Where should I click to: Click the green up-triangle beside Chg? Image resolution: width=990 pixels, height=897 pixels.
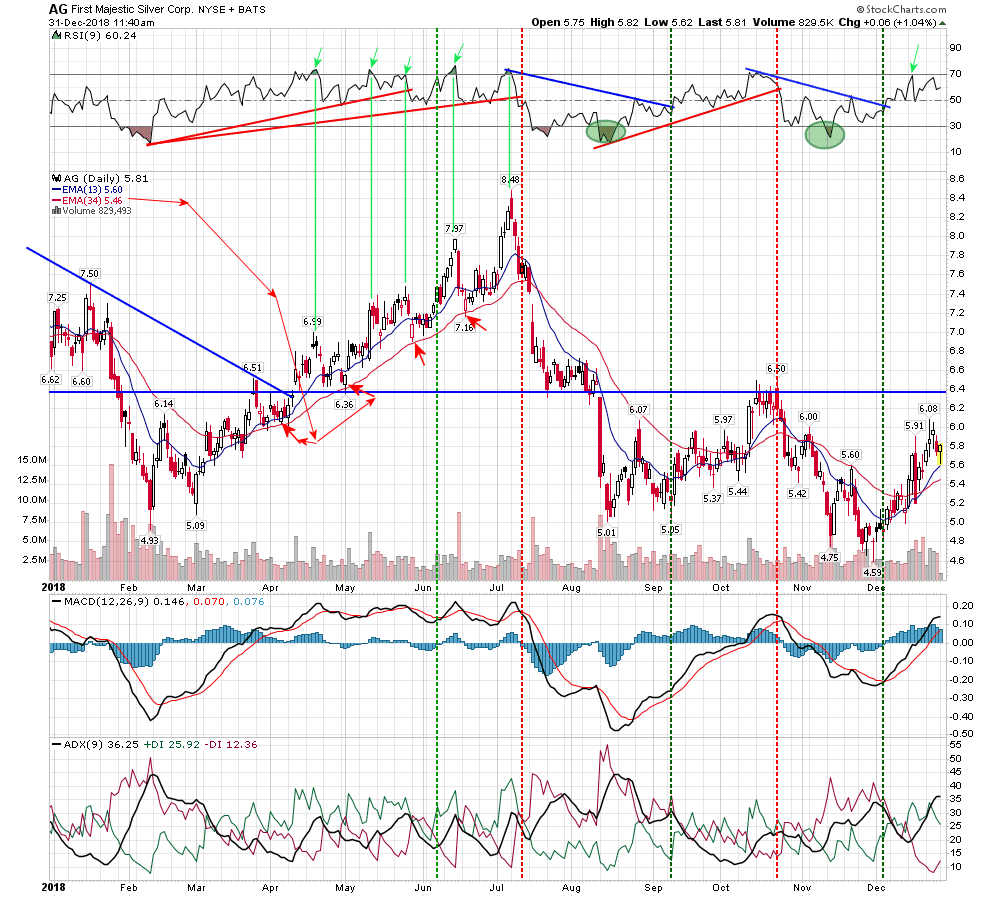942,22
